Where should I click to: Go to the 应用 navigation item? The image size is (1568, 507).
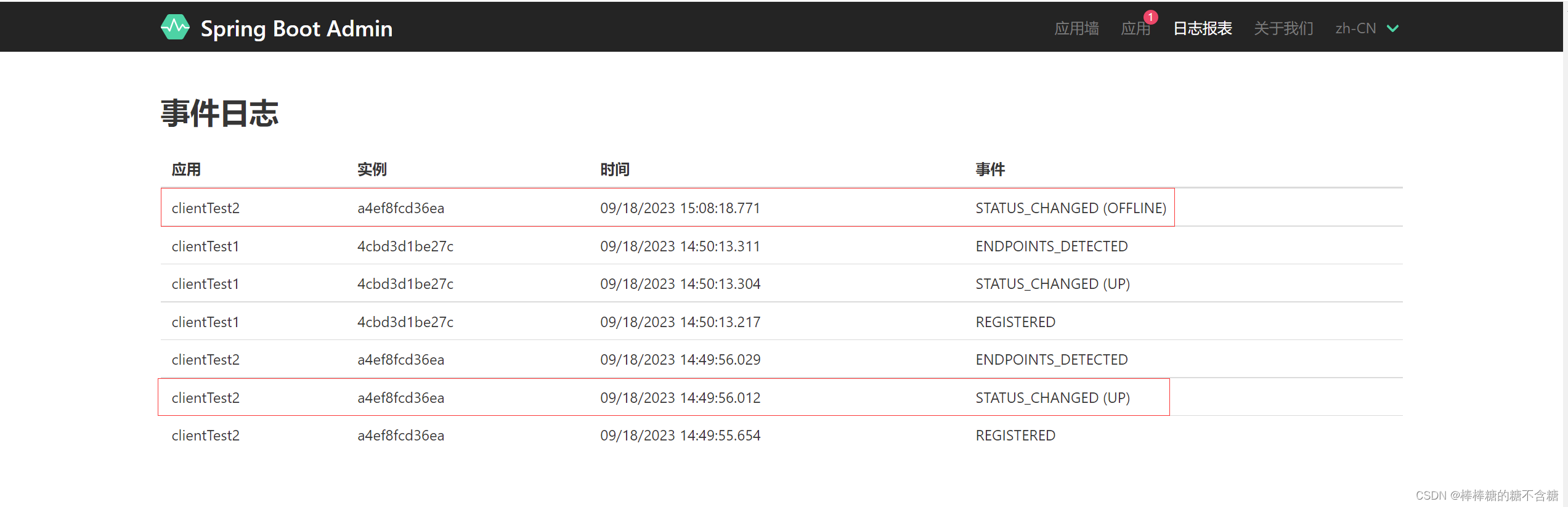coord(1135,29)
